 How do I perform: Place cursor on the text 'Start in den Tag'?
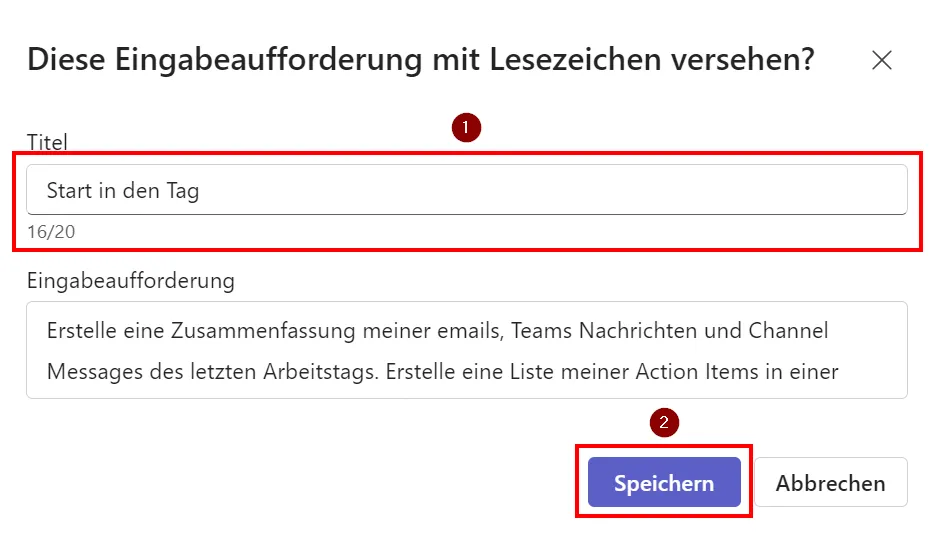coord(122,190)
